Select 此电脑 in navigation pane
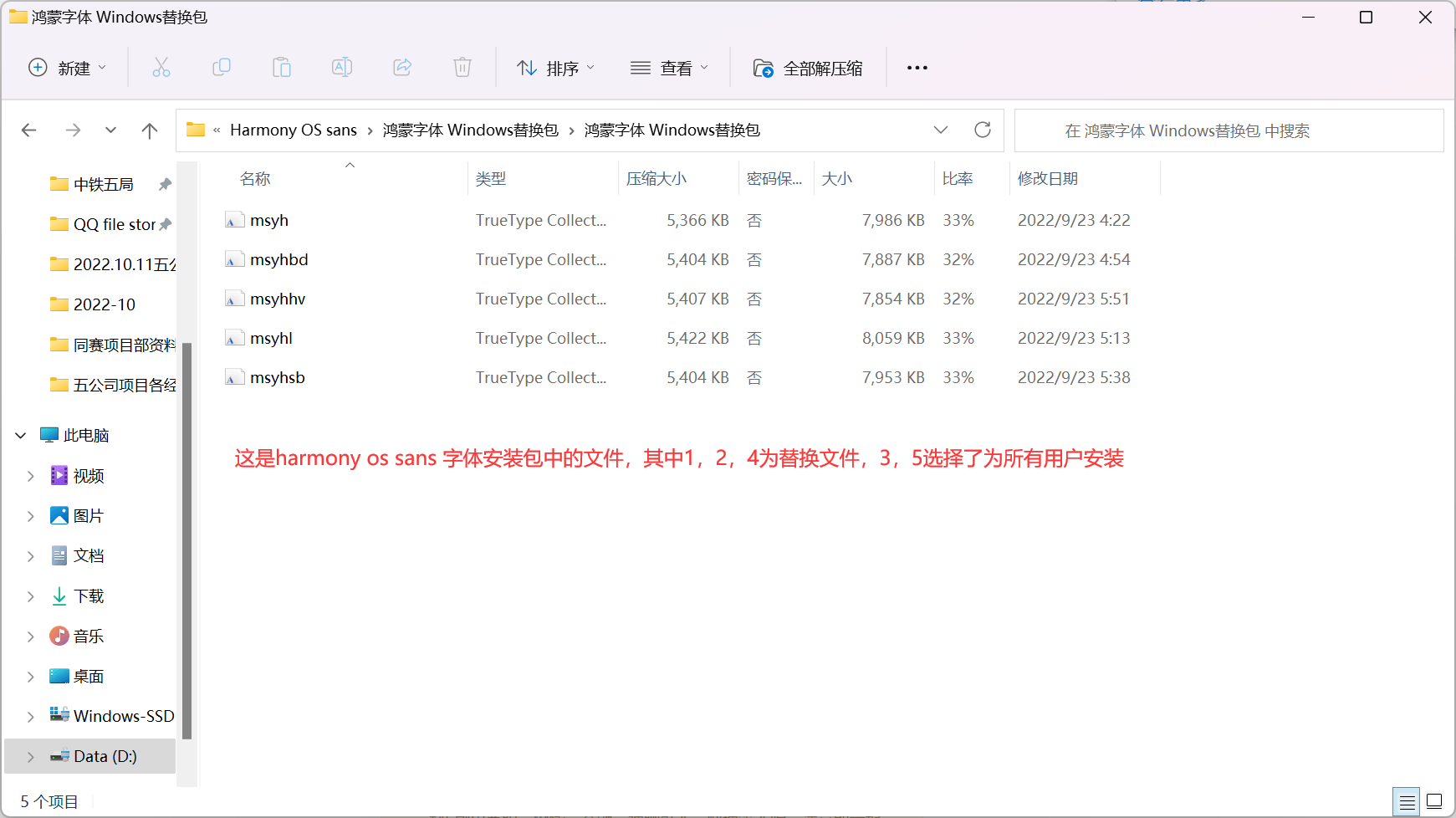This screenshot has width=1456, height=818. pos(86,435)
